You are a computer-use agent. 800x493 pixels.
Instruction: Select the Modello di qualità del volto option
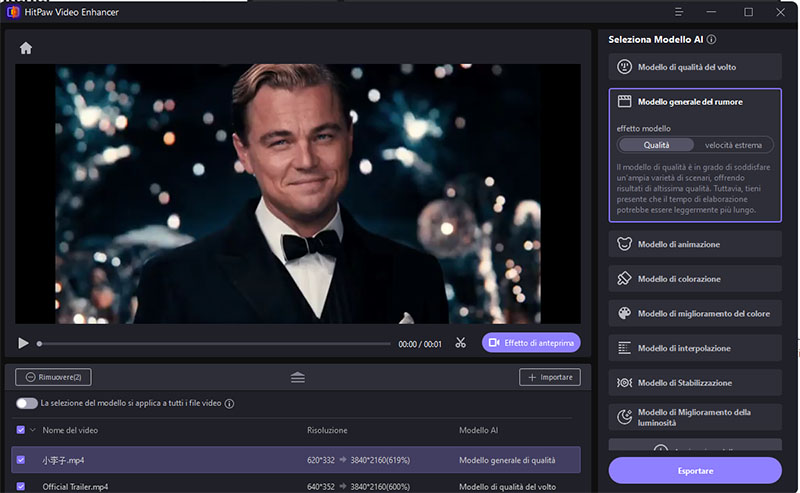pyautogui.click(x=695, y=67)
